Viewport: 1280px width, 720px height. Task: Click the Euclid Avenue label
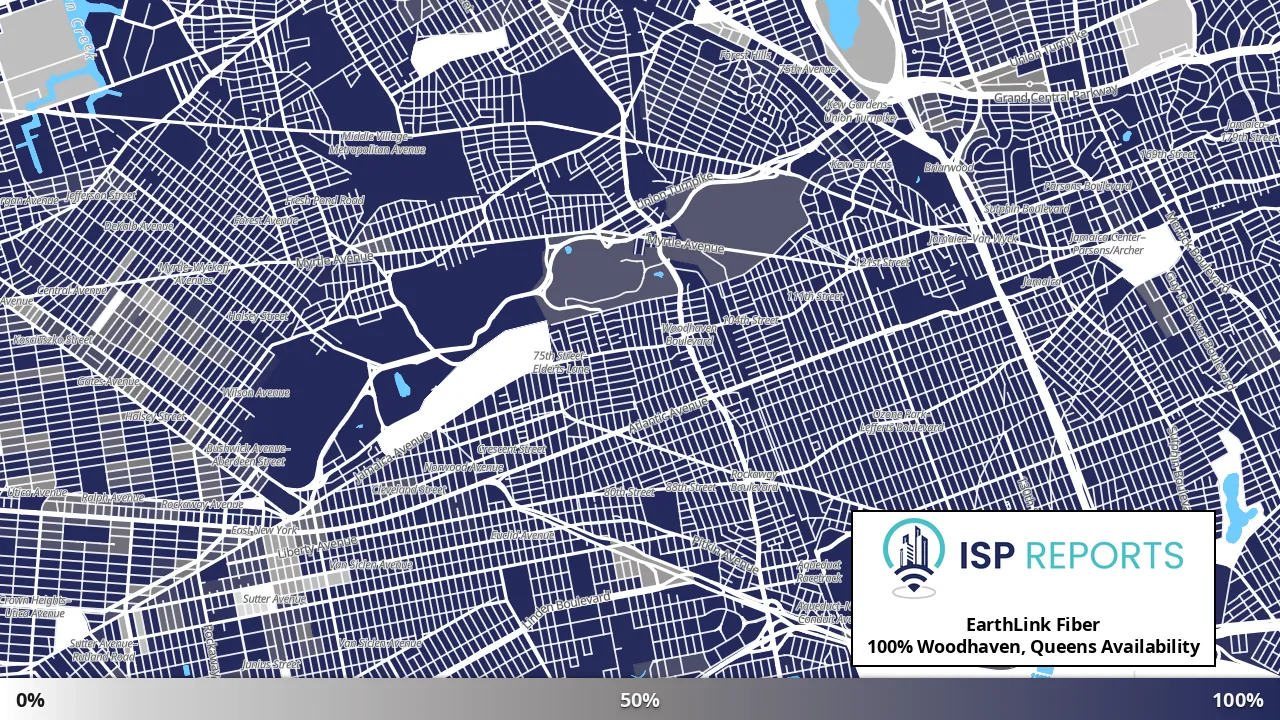(x=522, y=535)
